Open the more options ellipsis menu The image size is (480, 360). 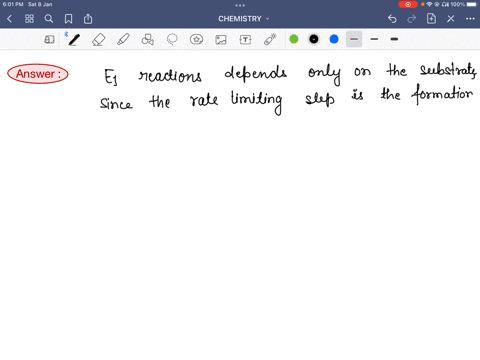tap(470, 19)
